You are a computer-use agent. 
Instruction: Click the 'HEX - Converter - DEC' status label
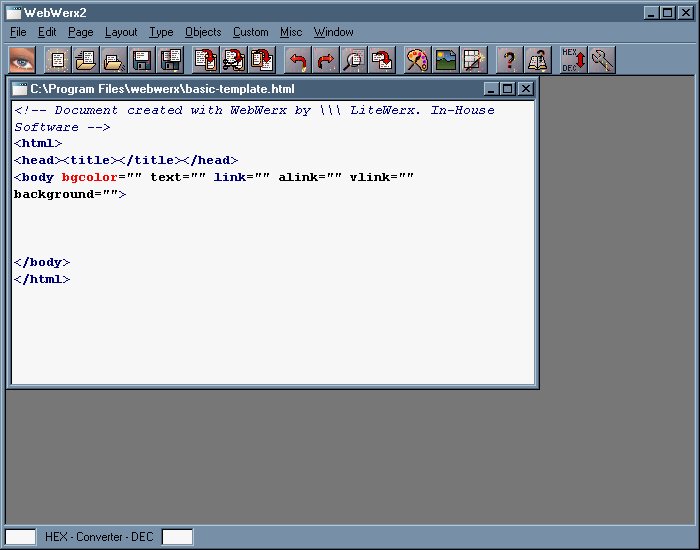tap(99, 537)
